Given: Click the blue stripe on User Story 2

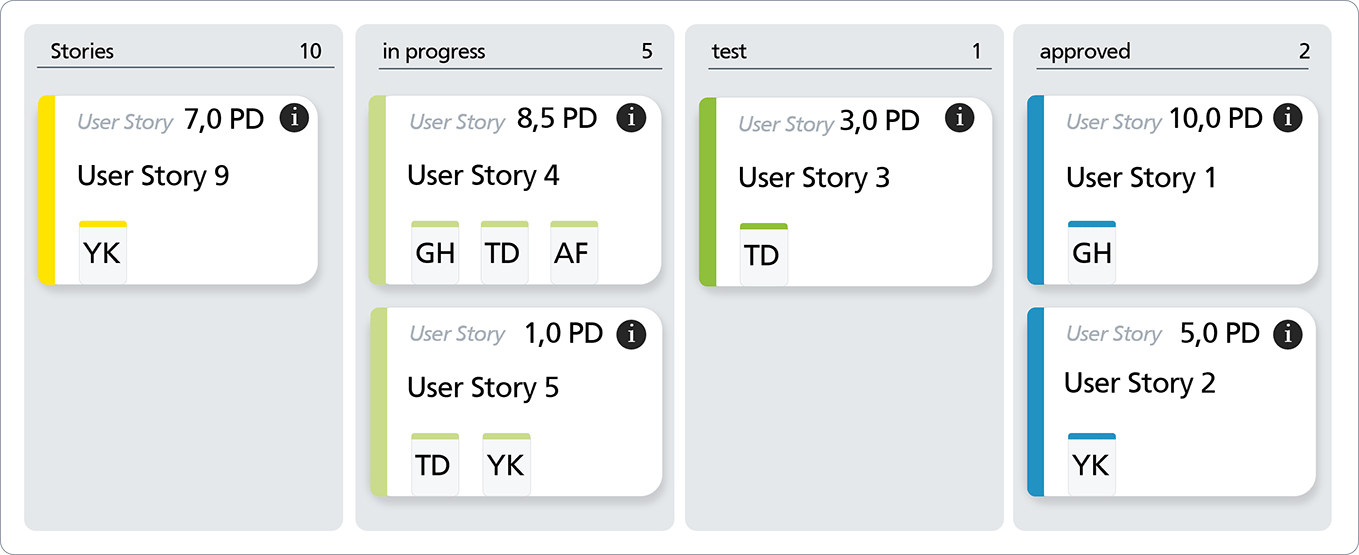Looking at the screenshot, I should (x=1035, y=402).
